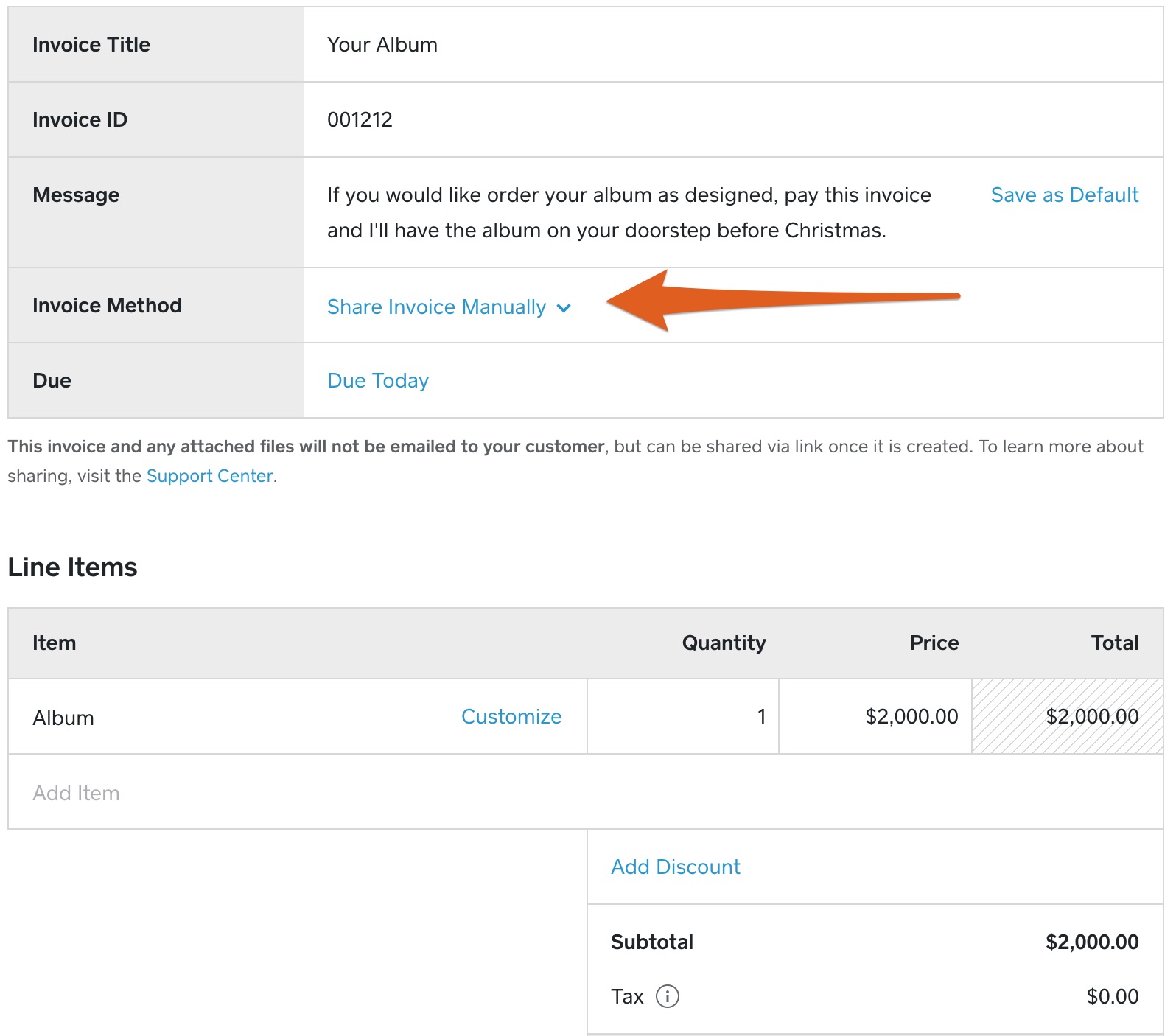Click the Item column header
The width and height of the screenshot is (1176, 1036).
pyautogui.click(x=54, y=643)
